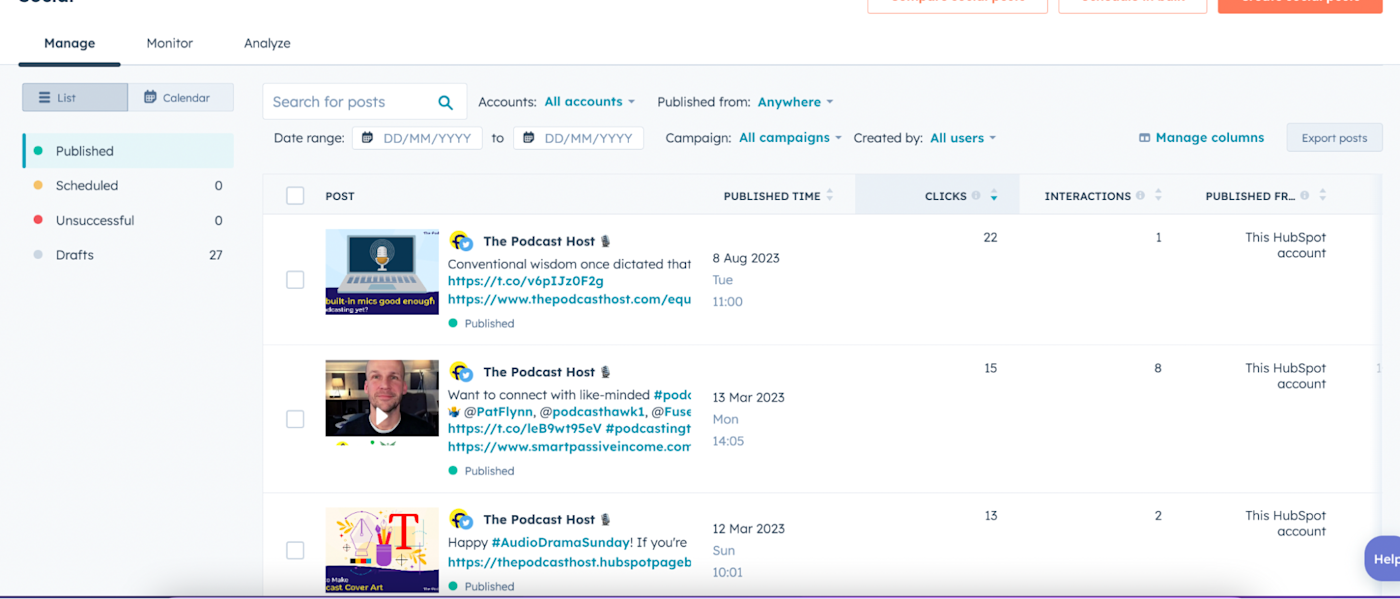The width and height of the screenshot is (1400, 599).
Task: Select the 12 Mar 2023 post checkbox
Action: (295, 550)
